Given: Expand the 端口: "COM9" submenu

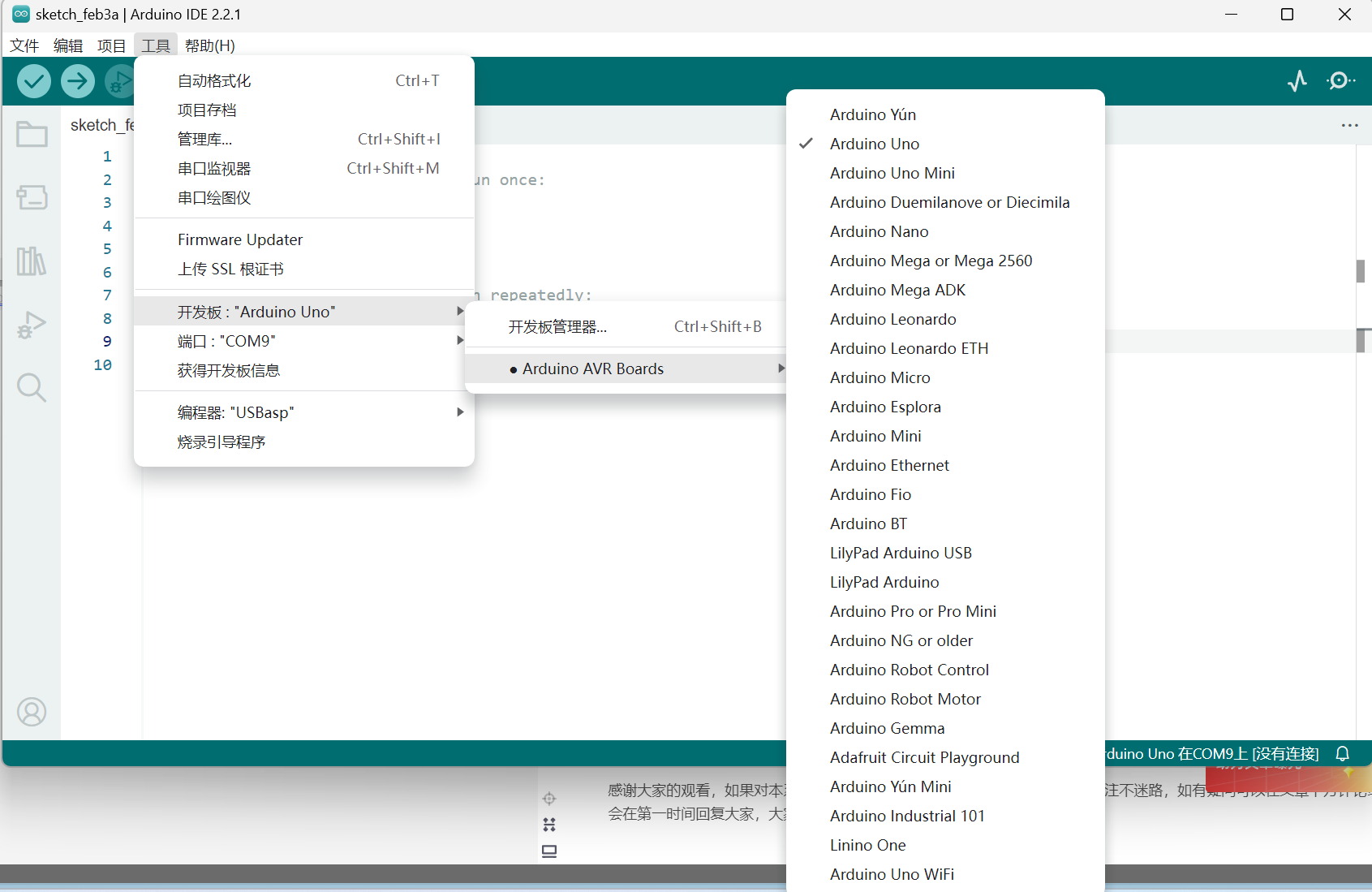Looking at the screenshot, I should point(304,341).
